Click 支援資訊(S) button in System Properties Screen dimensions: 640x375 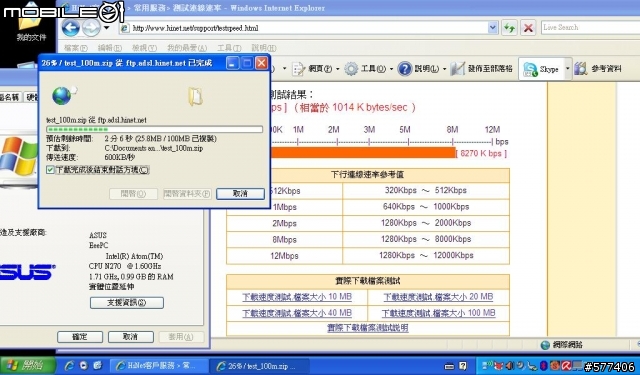(127, 303)
